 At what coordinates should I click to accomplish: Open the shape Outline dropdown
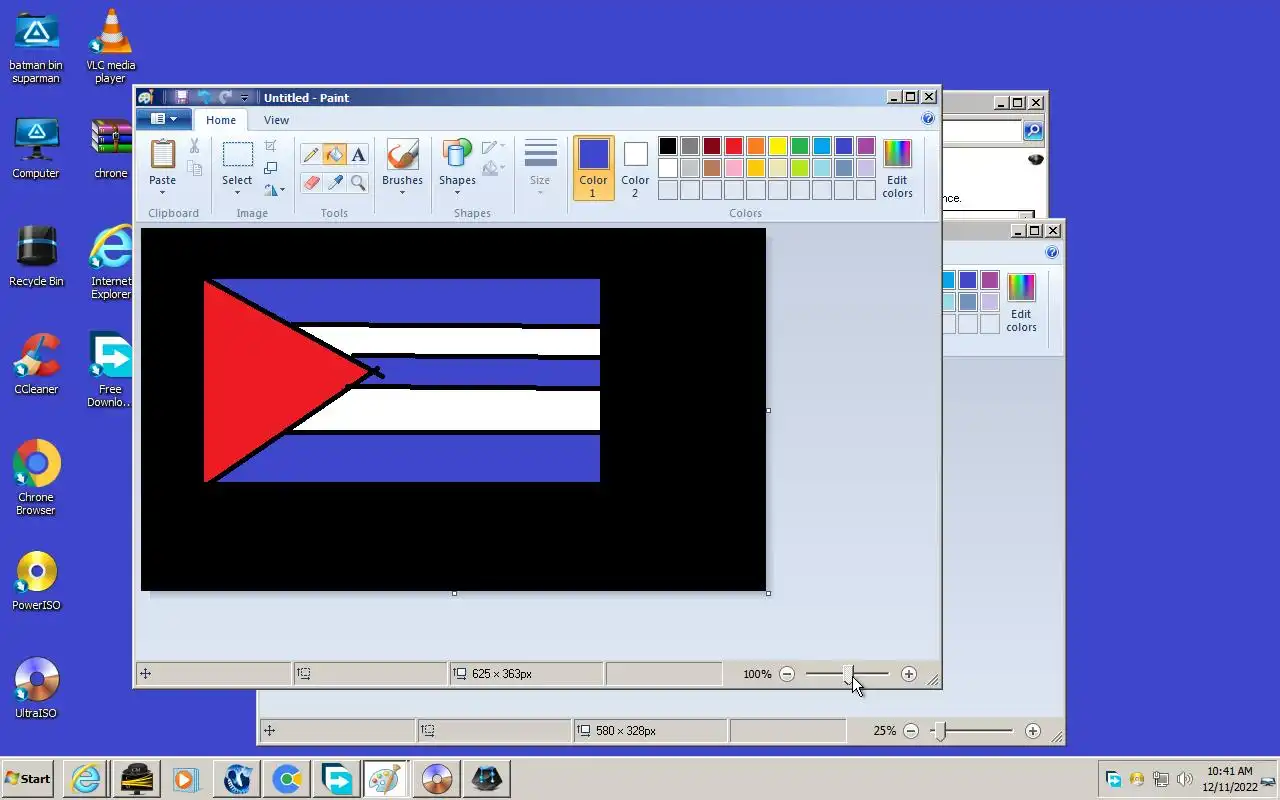tap(493, 147)
